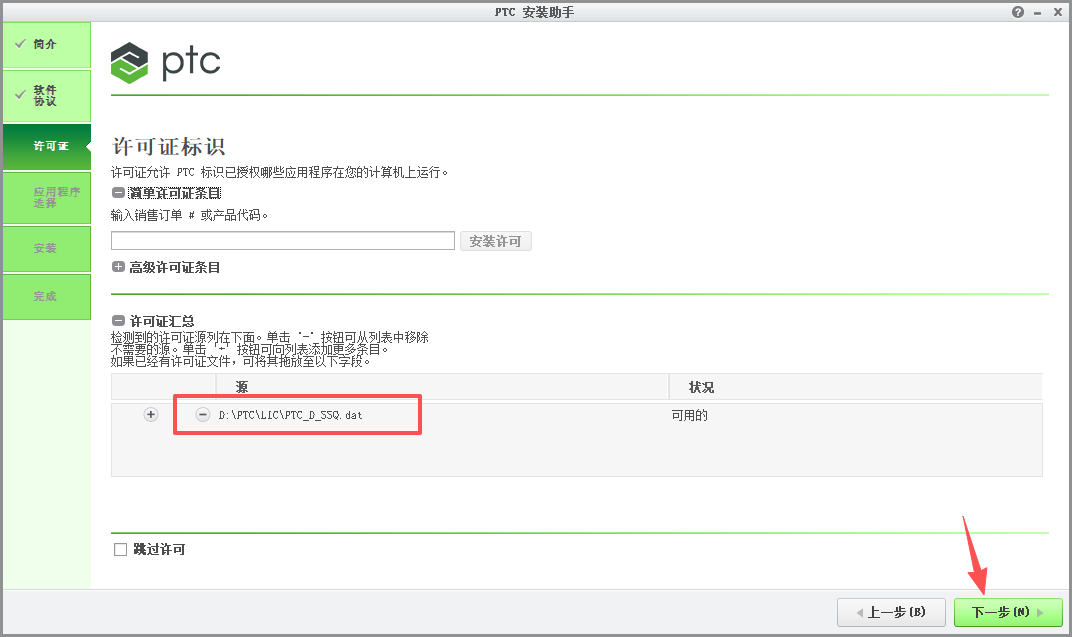Click the PTC logo icon
The width and height of the screenshot is (1072, 637).
[127, 62]
